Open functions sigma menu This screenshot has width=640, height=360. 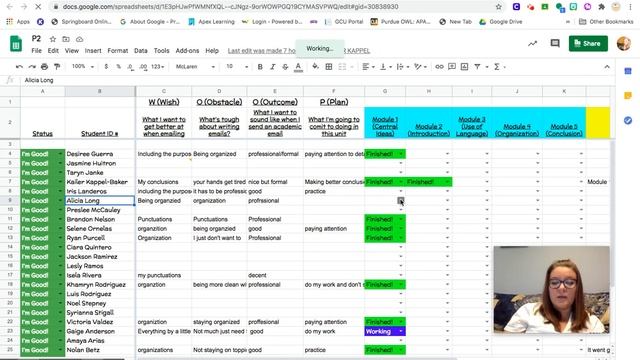(497, 67)
